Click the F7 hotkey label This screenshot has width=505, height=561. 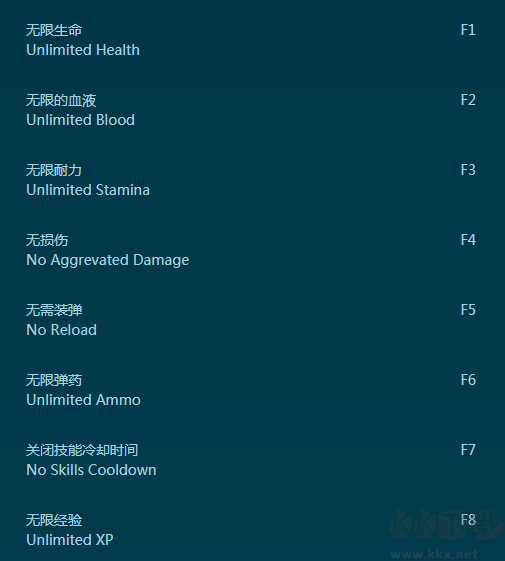coord(468,450)
